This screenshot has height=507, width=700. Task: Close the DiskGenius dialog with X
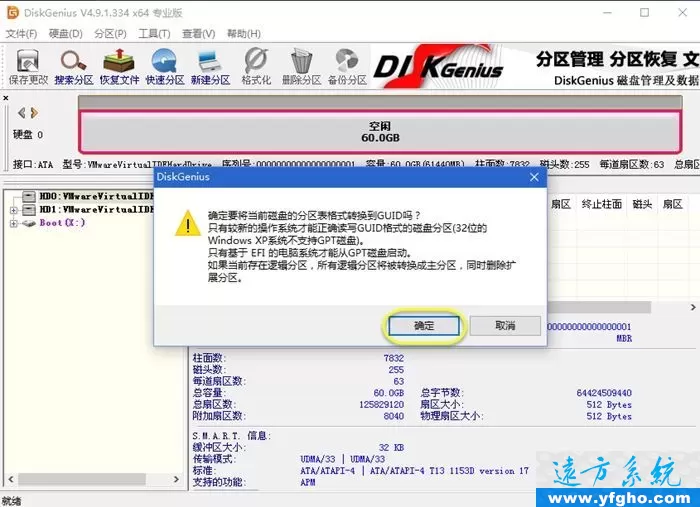pyautogui.click(x=534, y=177)
